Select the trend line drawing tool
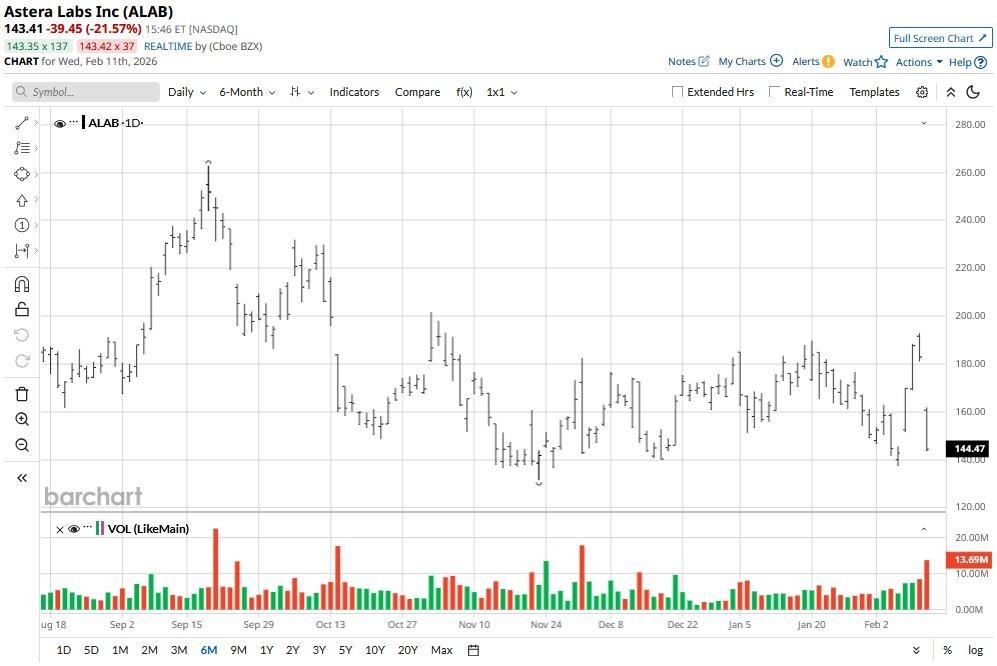This screenshot has width=997, height=666. pyautogui.click(x=22, y=123)
